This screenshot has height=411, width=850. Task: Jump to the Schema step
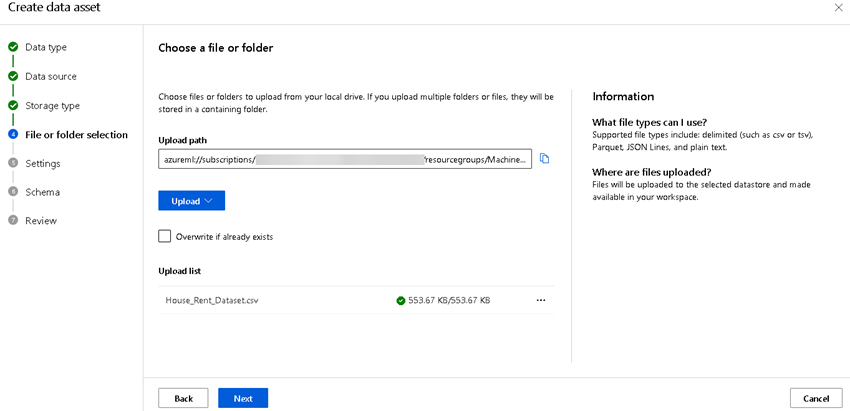pos(42,192)
